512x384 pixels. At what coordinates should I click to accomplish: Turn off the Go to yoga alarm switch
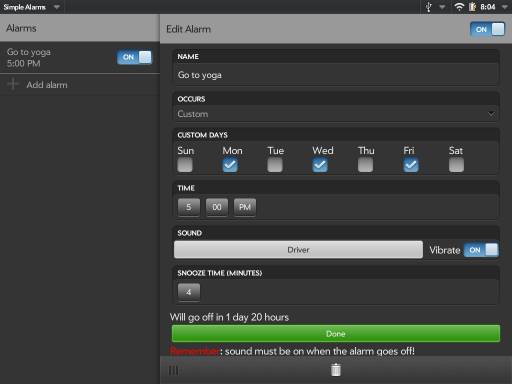[x=135, y=57]
